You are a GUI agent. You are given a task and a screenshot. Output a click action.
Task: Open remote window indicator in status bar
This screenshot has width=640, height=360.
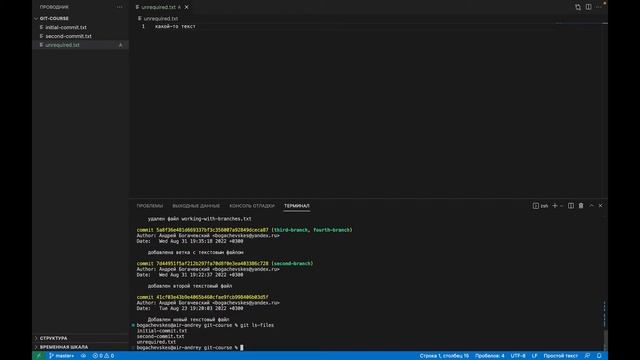point(38,356)
